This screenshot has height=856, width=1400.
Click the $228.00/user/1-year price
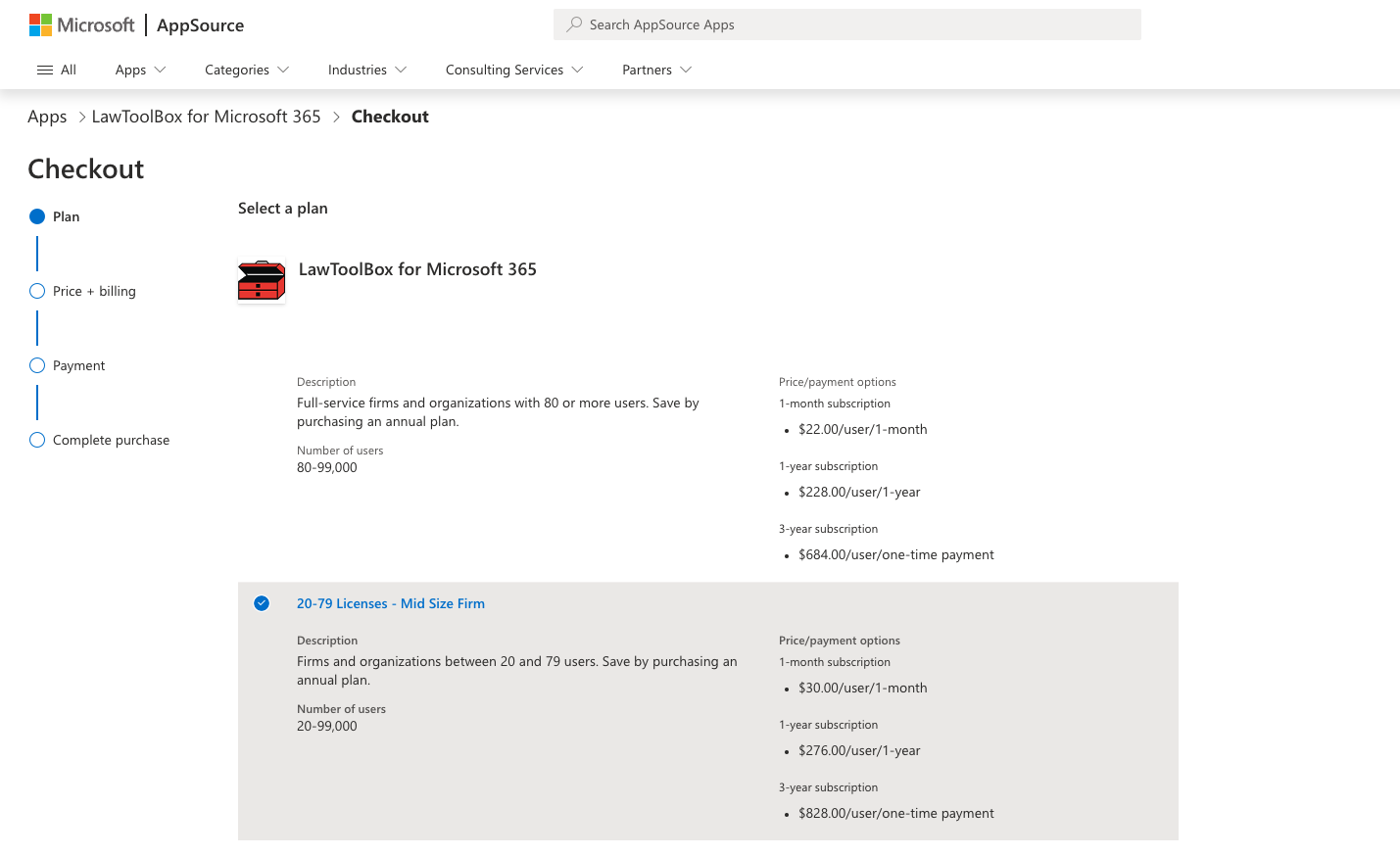tap(859, 492)
